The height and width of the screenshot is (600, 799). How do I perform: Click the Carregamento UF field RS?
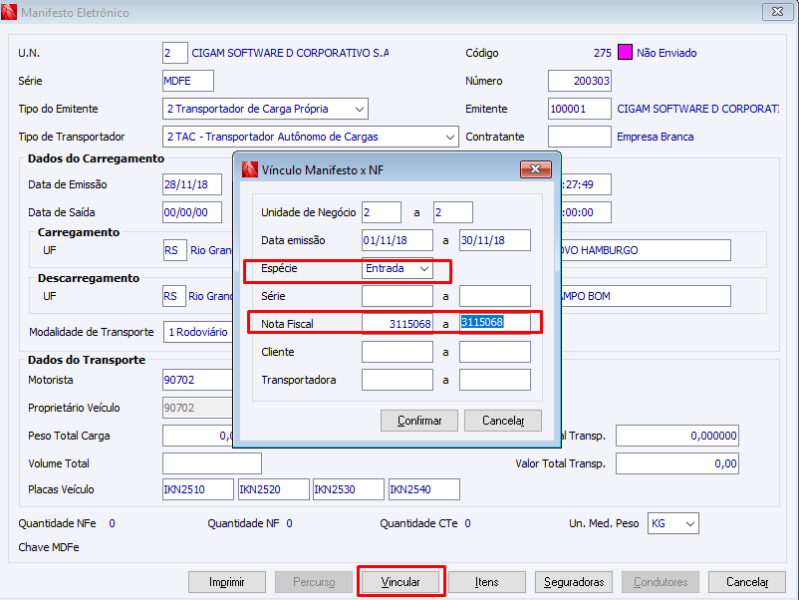(x=175, y=250)
